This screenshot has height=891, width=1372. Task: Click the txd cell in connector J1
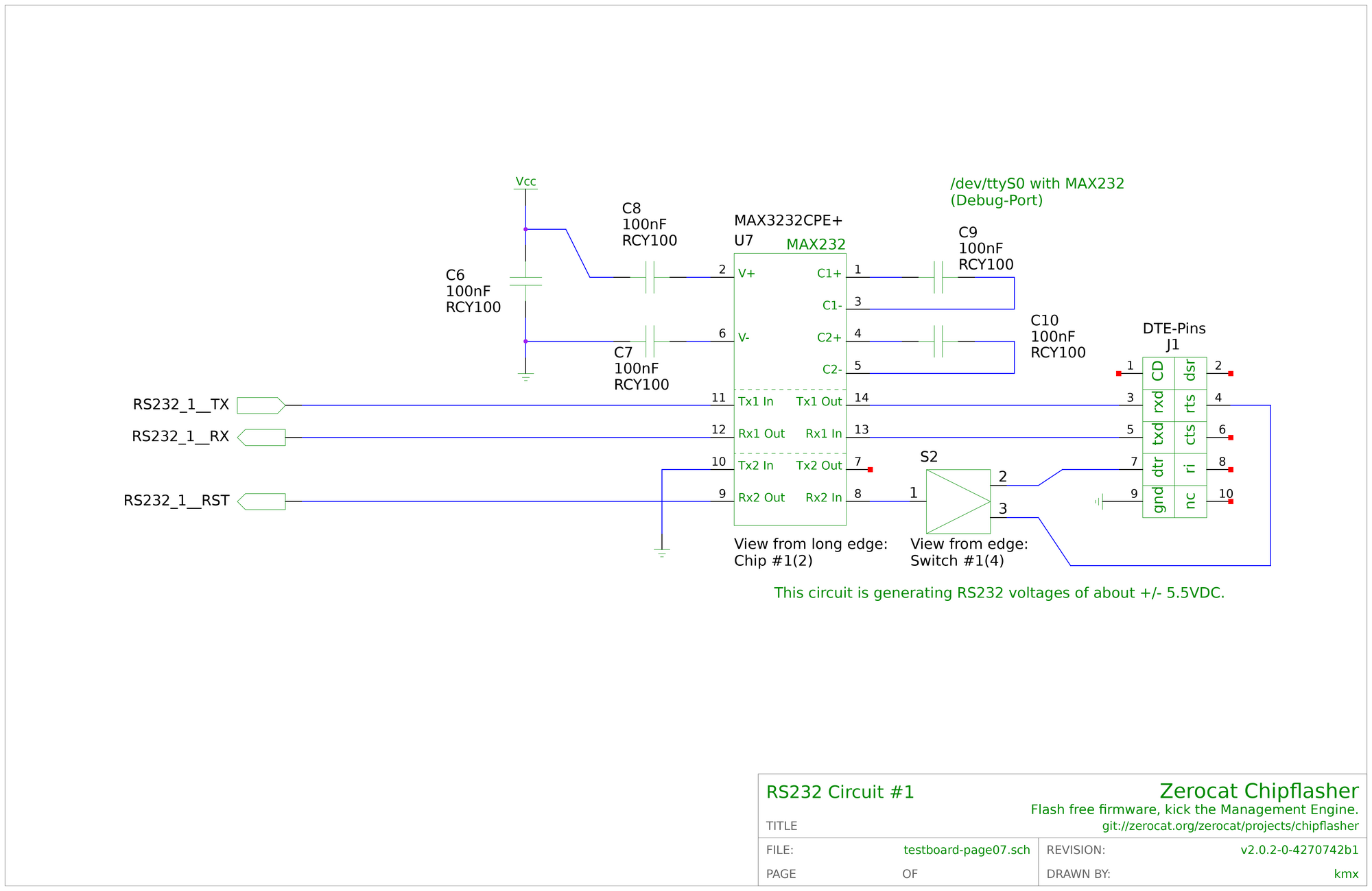pyautogui.click(x=1159, y=438)
